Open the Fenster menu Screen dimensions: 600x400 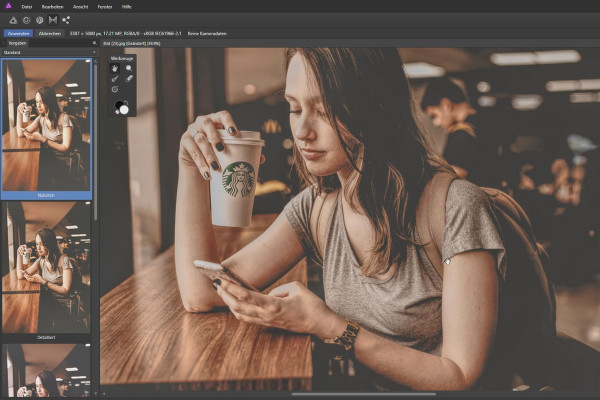pyautogui.click(x=105, y=7)
